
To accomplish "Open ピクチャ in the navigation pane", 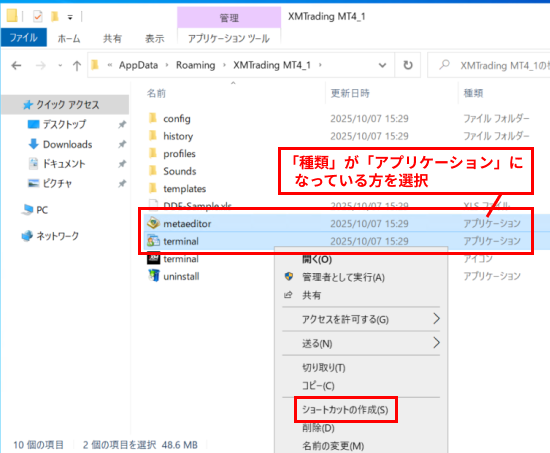I will [50, 184].
